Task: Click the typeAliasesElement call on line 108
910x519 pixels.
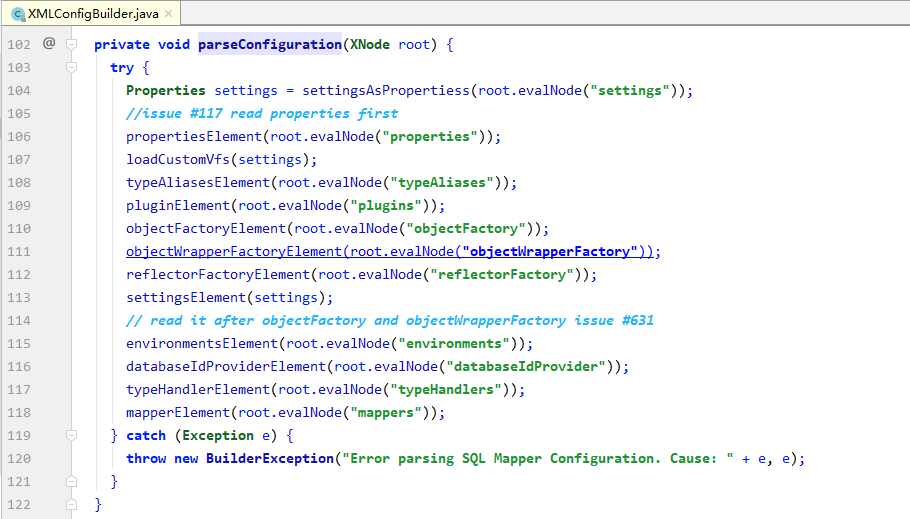Action: pyautogui.click(x=198, y=182)
